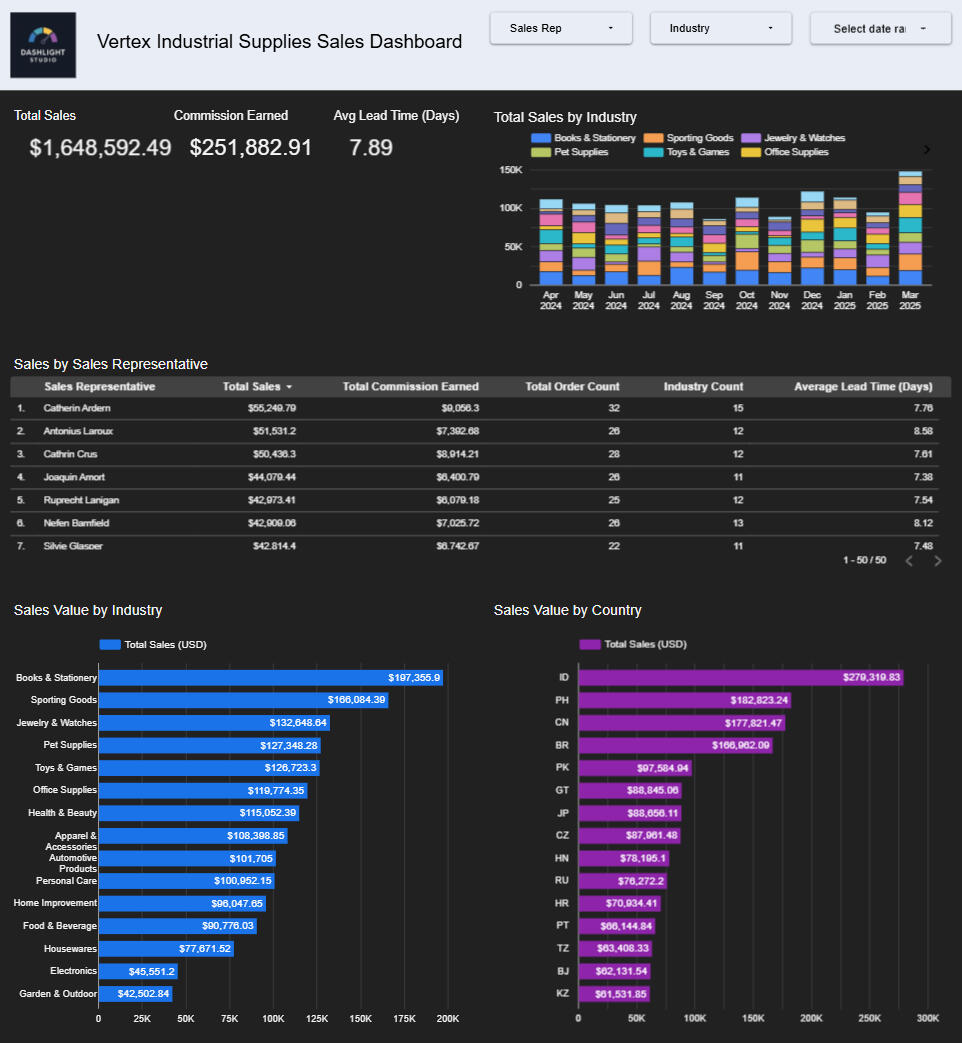Click the Total Sales sort arrow

pos(290,387)
